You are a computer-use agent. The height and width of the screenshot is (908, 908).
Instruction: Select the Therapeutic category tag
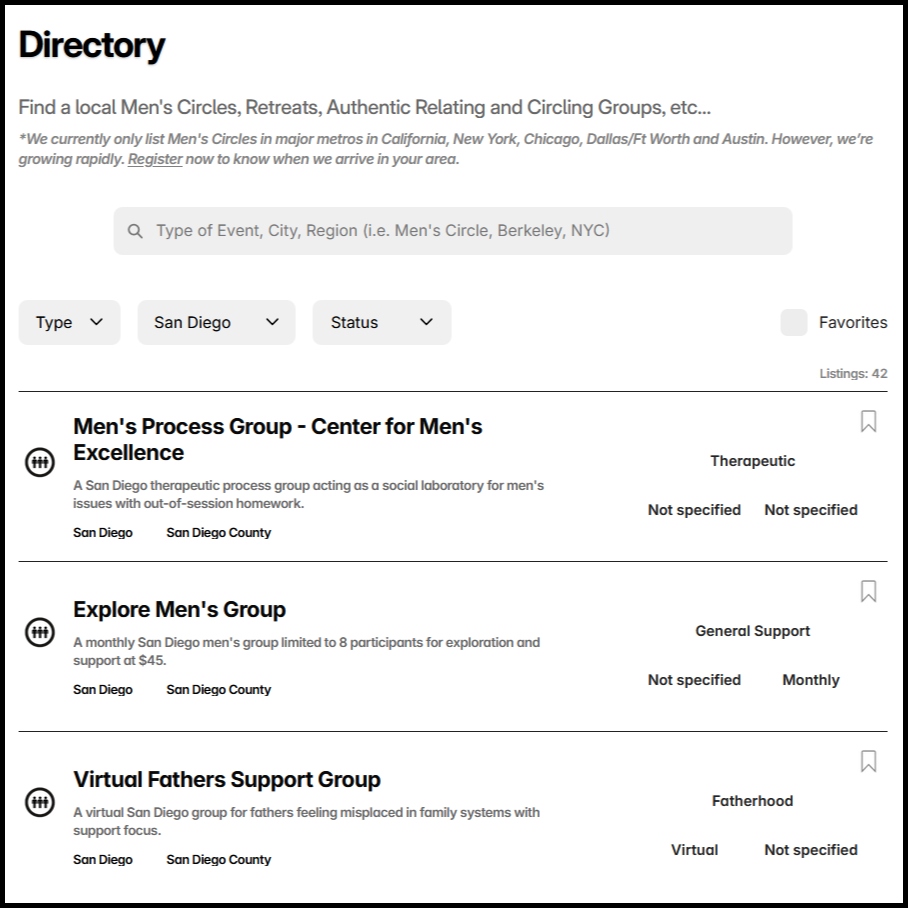tap(752, 461)
